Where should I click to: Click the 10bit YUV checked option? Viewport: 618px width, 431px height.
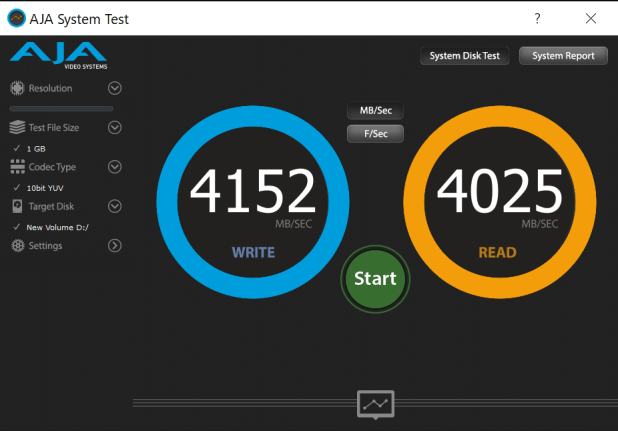tap(39, 188)
